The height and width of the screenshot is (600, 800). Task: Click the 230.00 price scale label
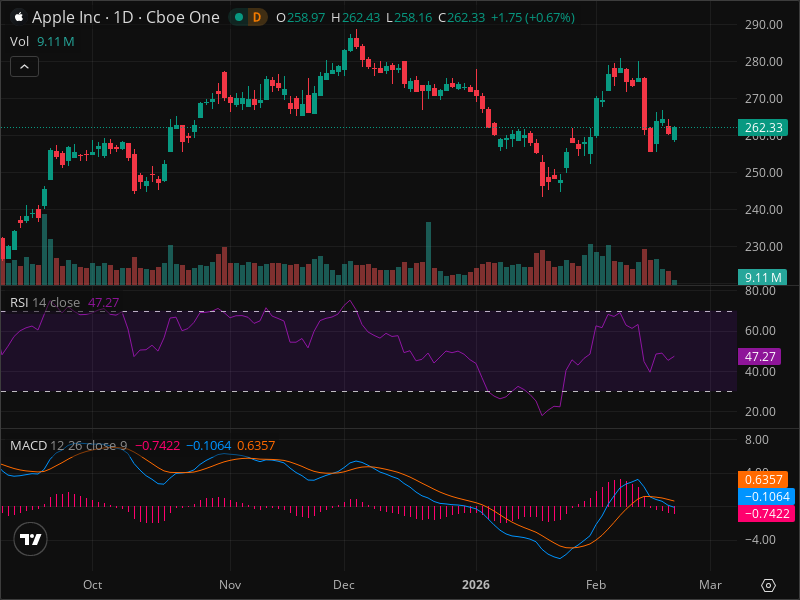[x=763, y=247]
